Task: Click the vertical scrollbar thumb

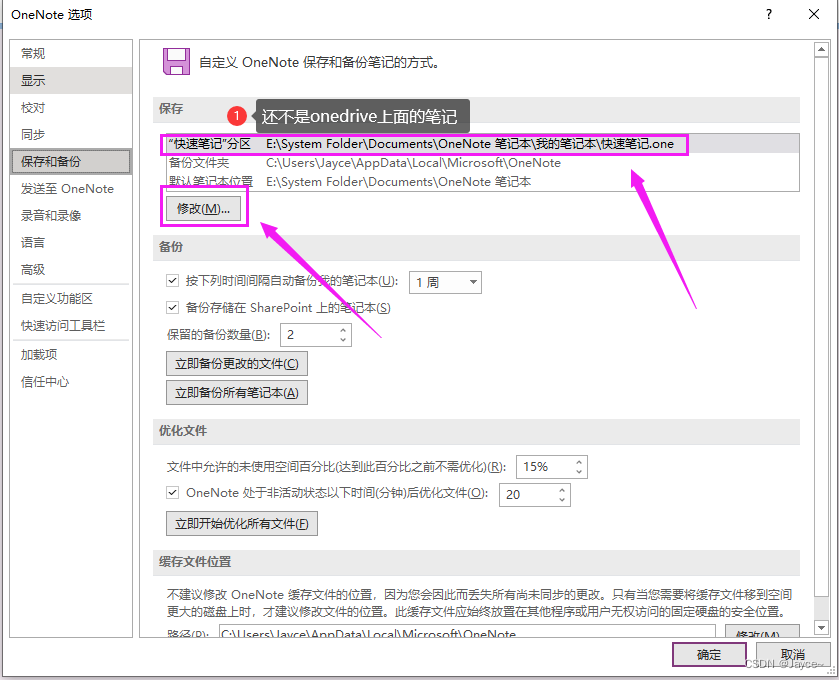Action: coord(821,327)
